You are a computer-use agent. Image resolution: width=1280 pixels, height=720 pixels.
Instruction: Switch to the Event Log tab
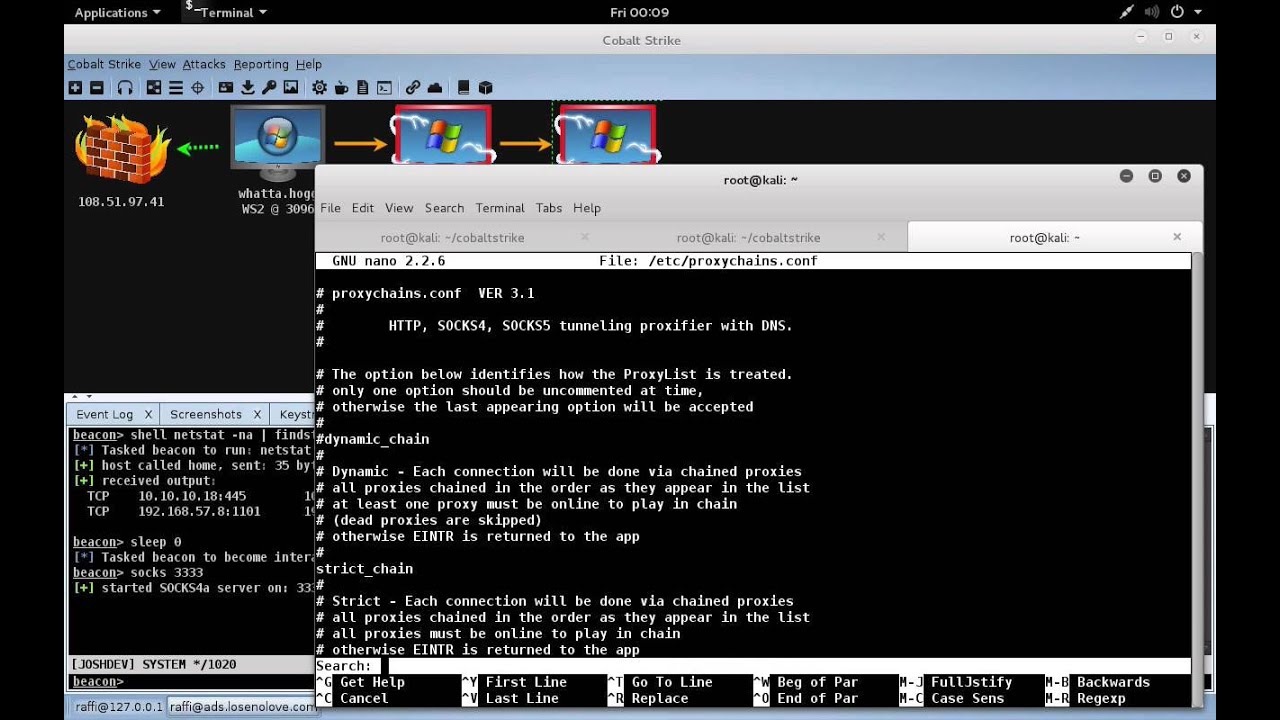pyautogui.click(x=104, y=414)
